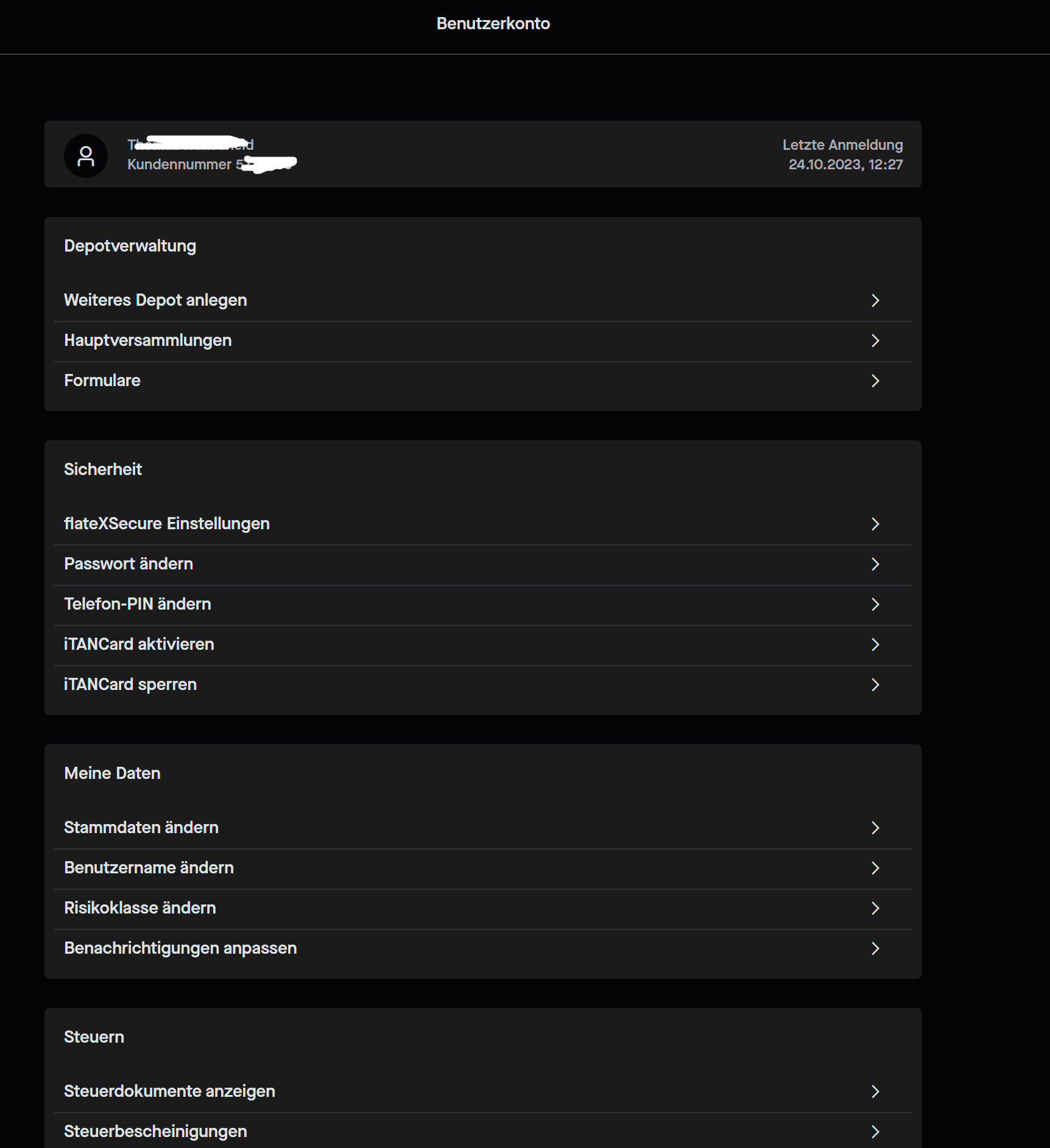
Task: Click the user profile avatar icon
Action: point(86,156)
